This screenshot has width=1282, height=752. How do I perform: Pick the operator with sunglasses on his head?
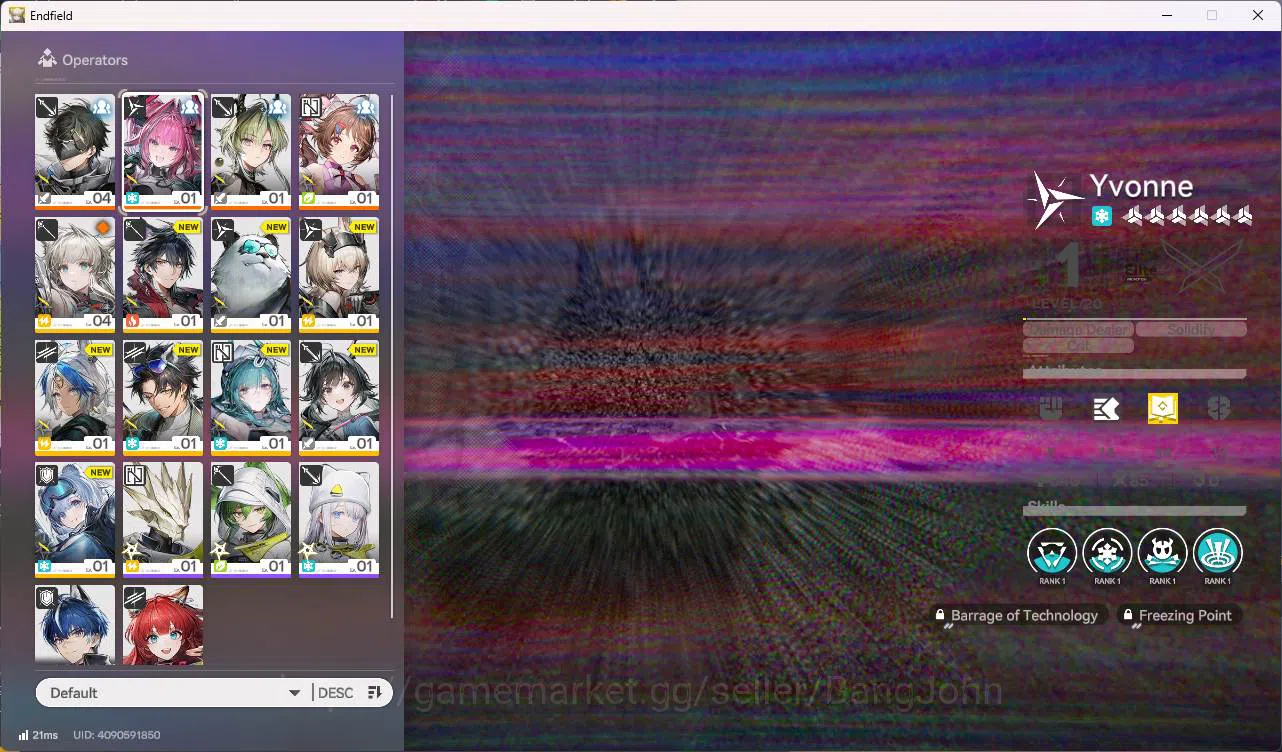click(x=163, y=398)
